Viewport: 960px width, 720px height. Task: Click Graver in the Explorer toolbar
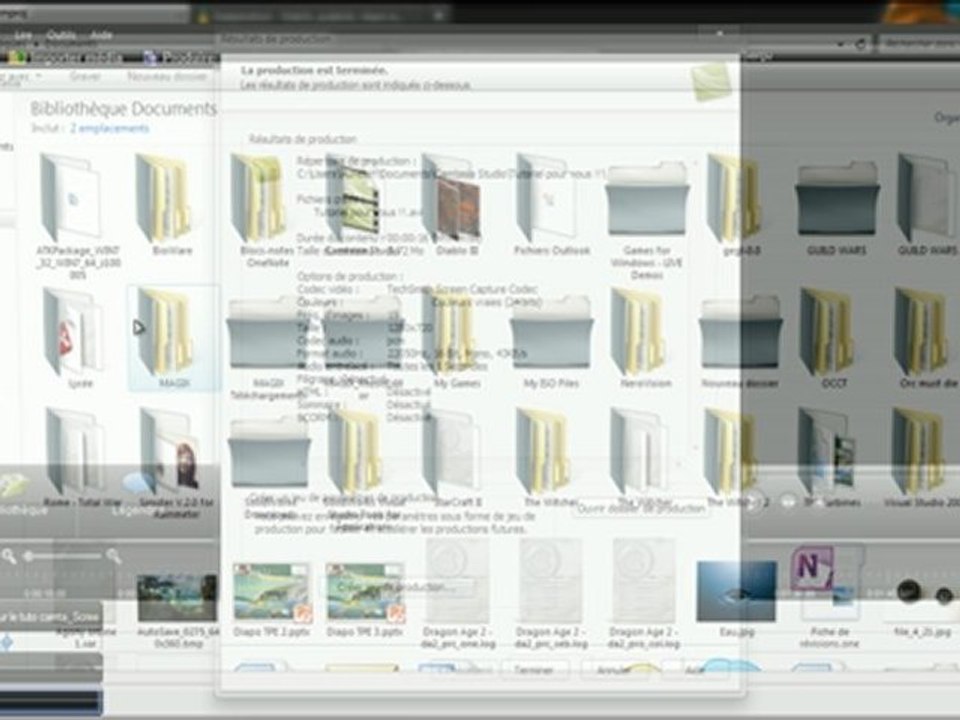85,77
